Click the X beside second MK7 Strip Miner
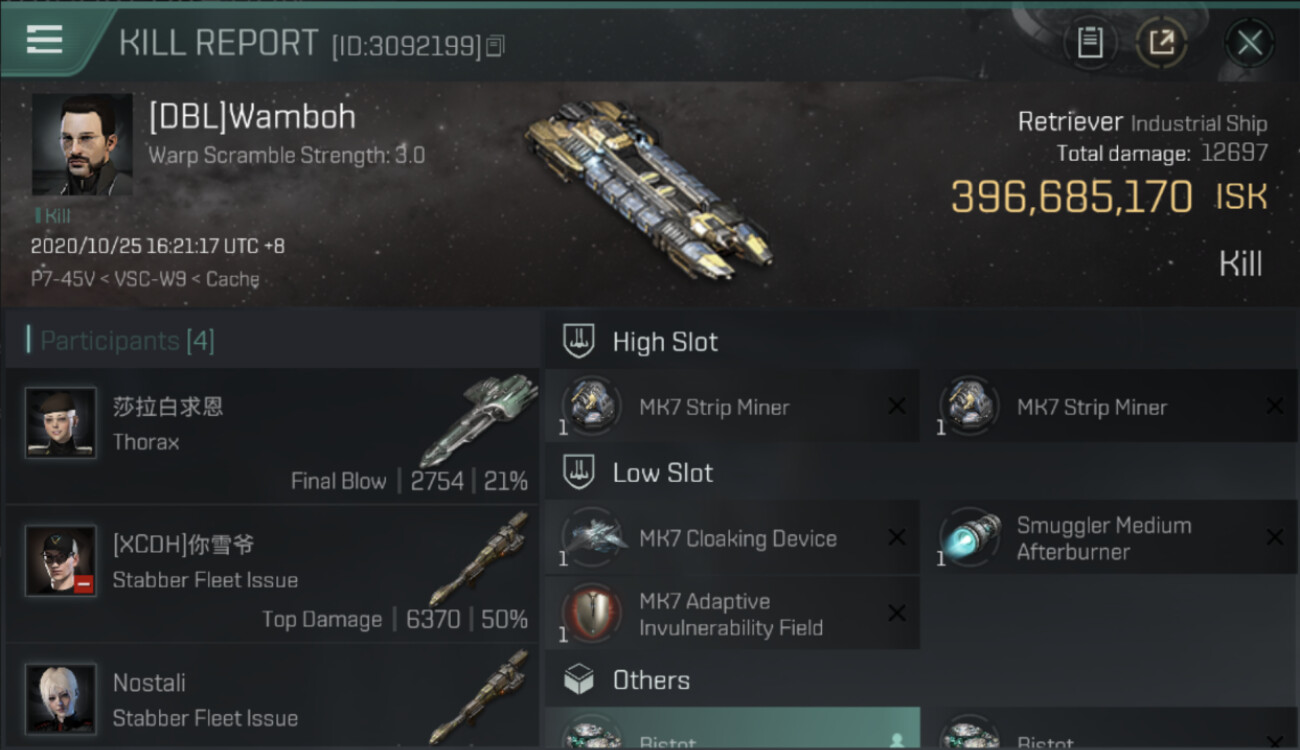Screen dimensions: 1300x750 coord(1275,406)
